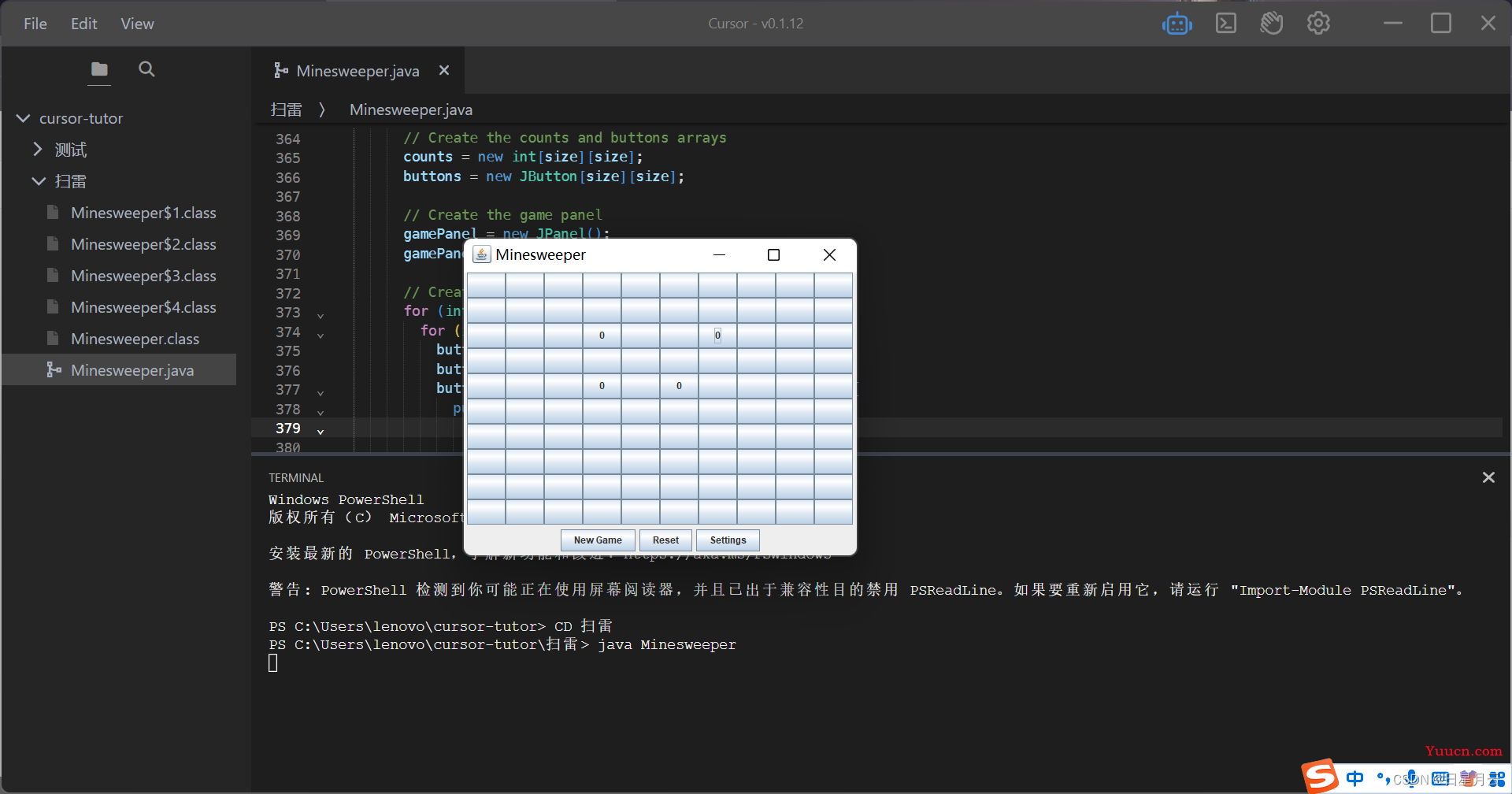Open the Edit menu
The image size is (1512, 794).
tap(83, 24)
